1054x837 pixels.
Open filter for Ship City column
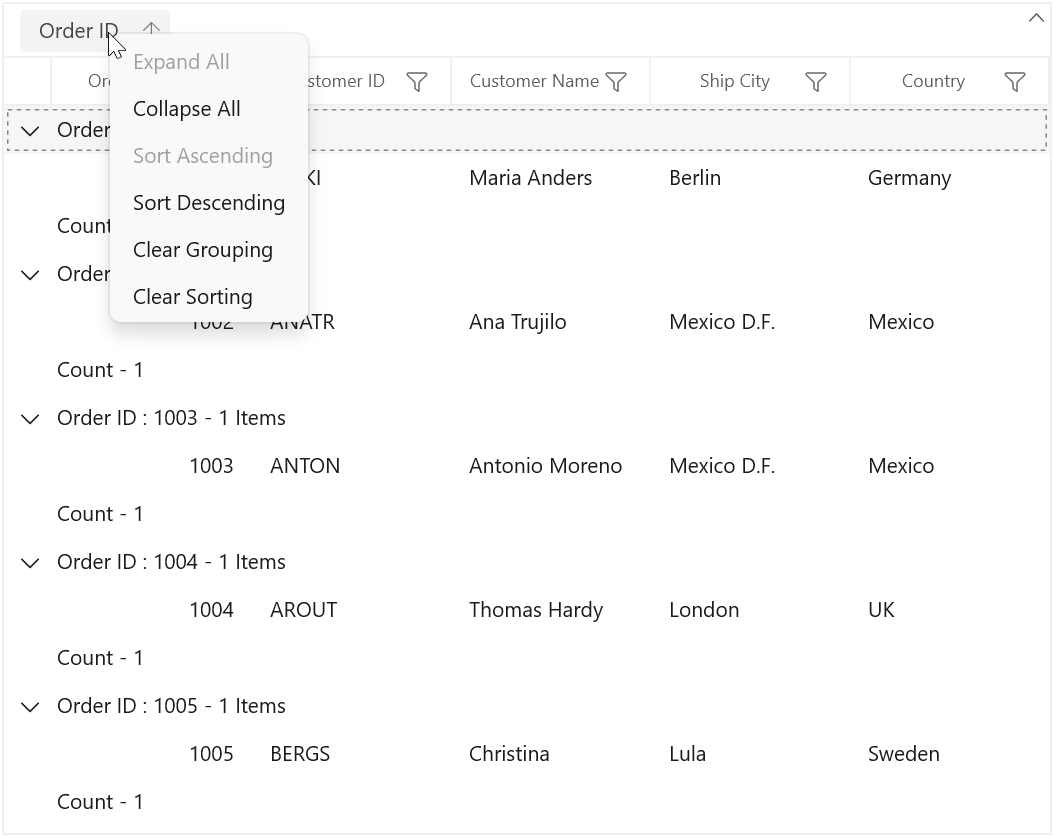(x=815, y=82)
